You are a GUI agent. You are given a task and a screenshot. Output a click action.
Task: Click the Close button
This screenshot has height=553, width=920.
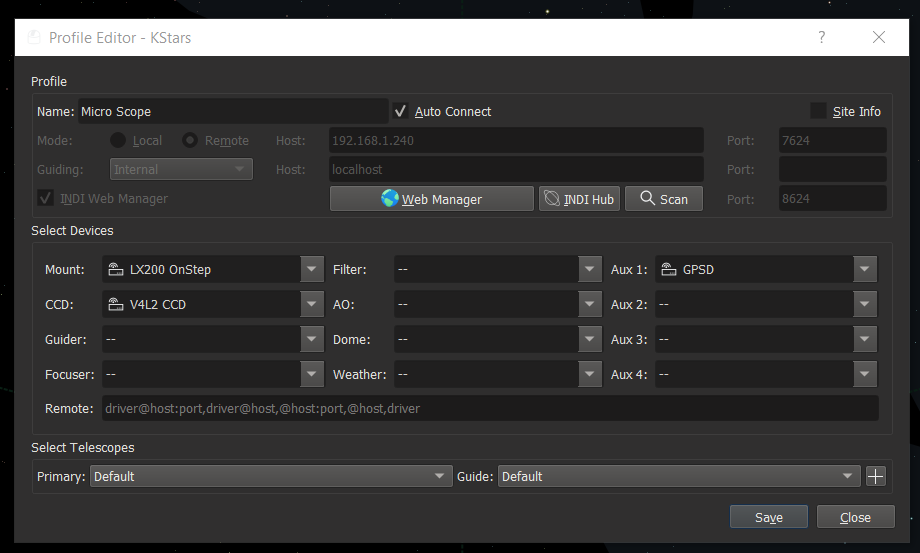click(855, 517)
